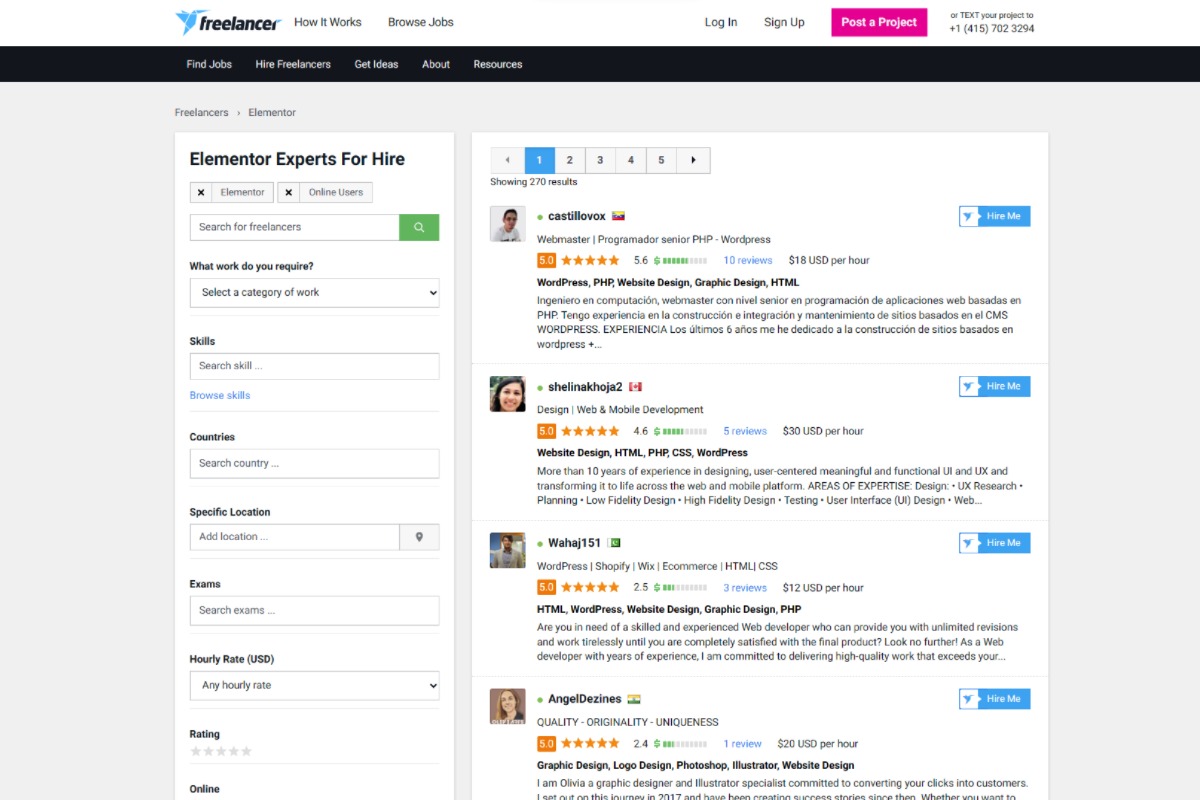Click the green search magnifier button
The image size is (1200, 800).
tap(419, 227)
